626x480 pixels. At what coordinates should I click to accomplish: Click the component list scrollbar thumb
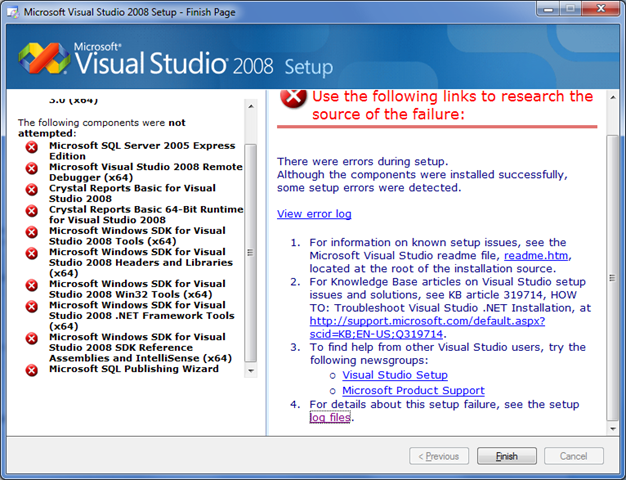coord(251,253)
